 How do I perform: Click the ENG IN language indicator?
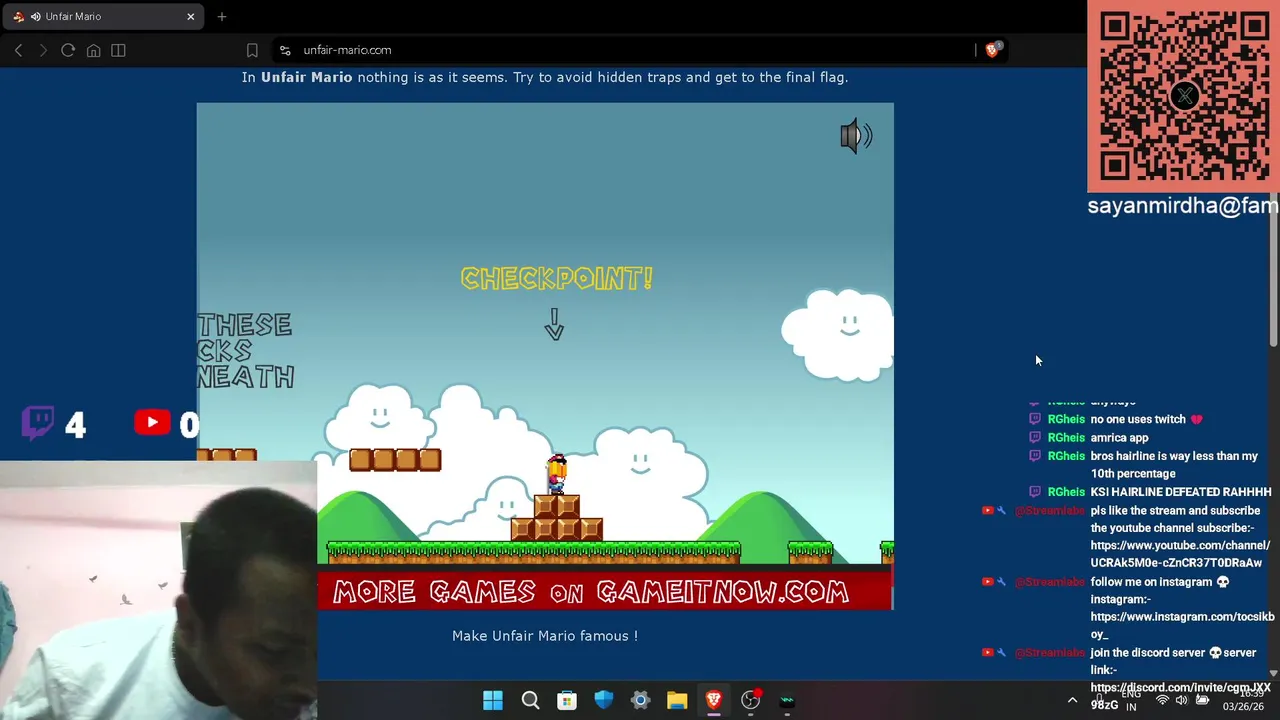pos(1131,701)
